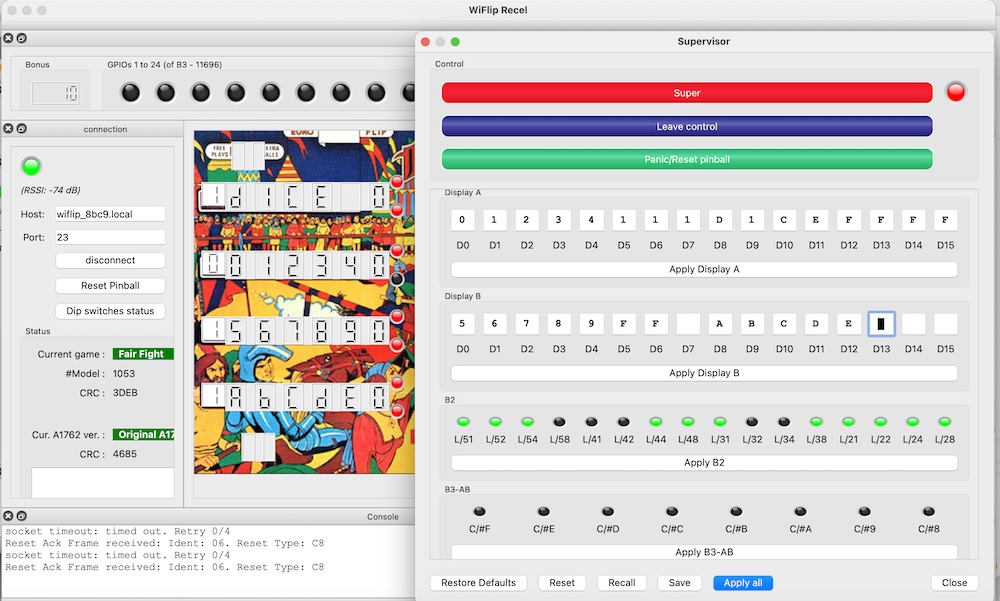Click the green connection status LED
Screen dimensions: 1000x601
(x=29, y=166)
